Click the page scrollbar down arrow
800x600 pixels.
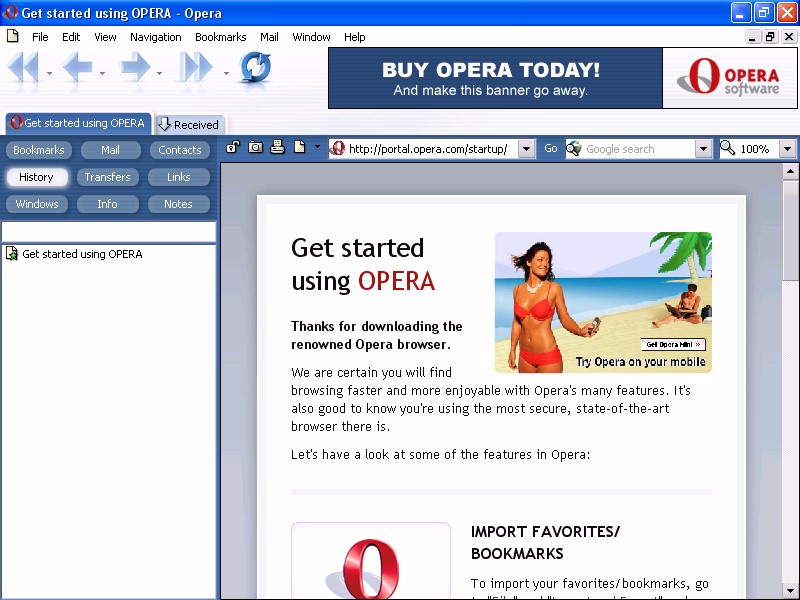[790, 590]
